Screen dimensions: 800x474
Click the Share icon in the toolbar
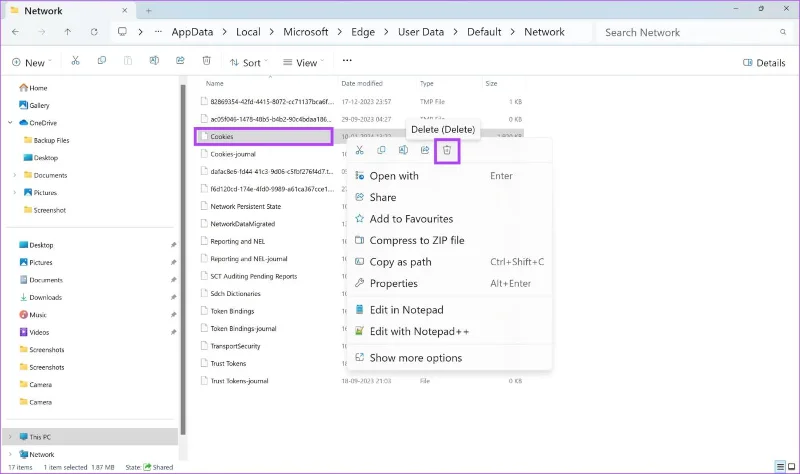[180, 61]
